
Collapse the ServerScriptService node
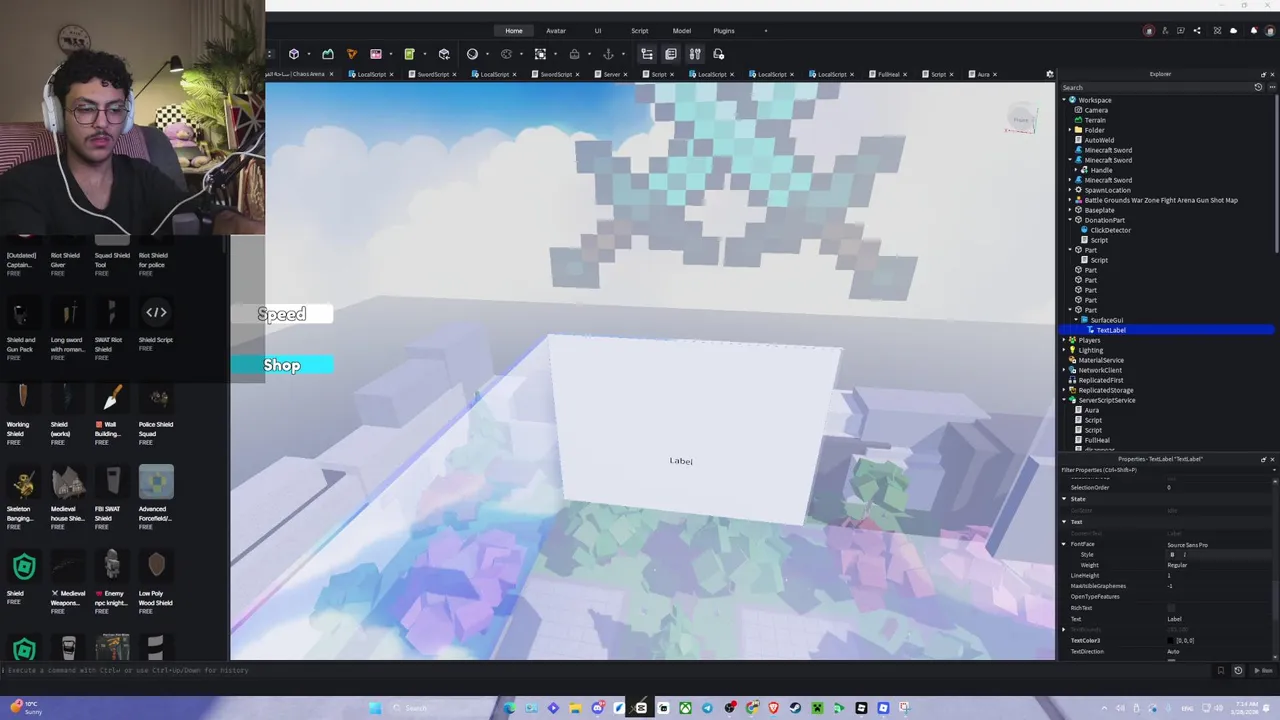coord(1065,400)
